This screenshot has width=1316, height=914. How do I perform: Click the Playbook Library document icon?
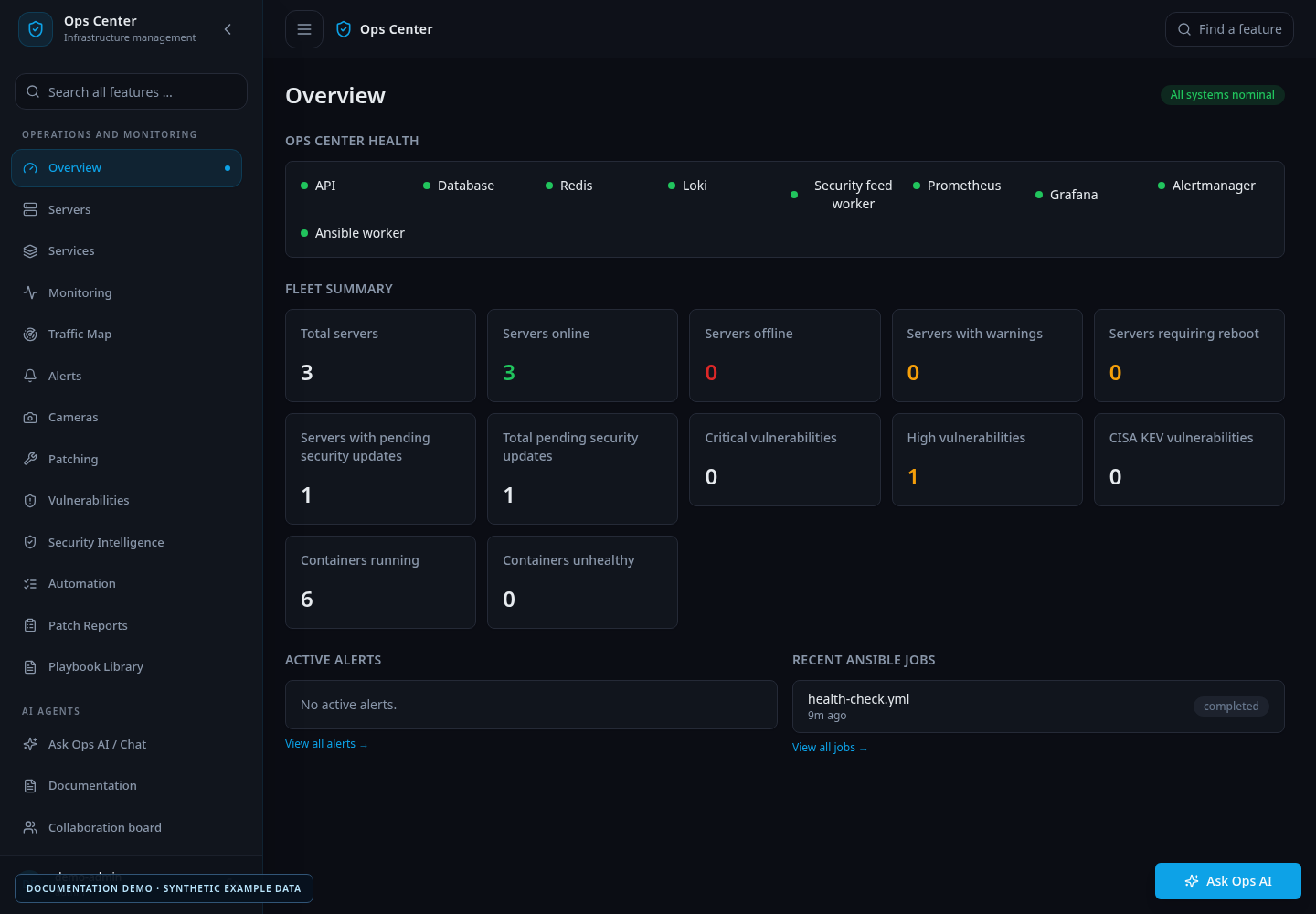click(30, 667)
